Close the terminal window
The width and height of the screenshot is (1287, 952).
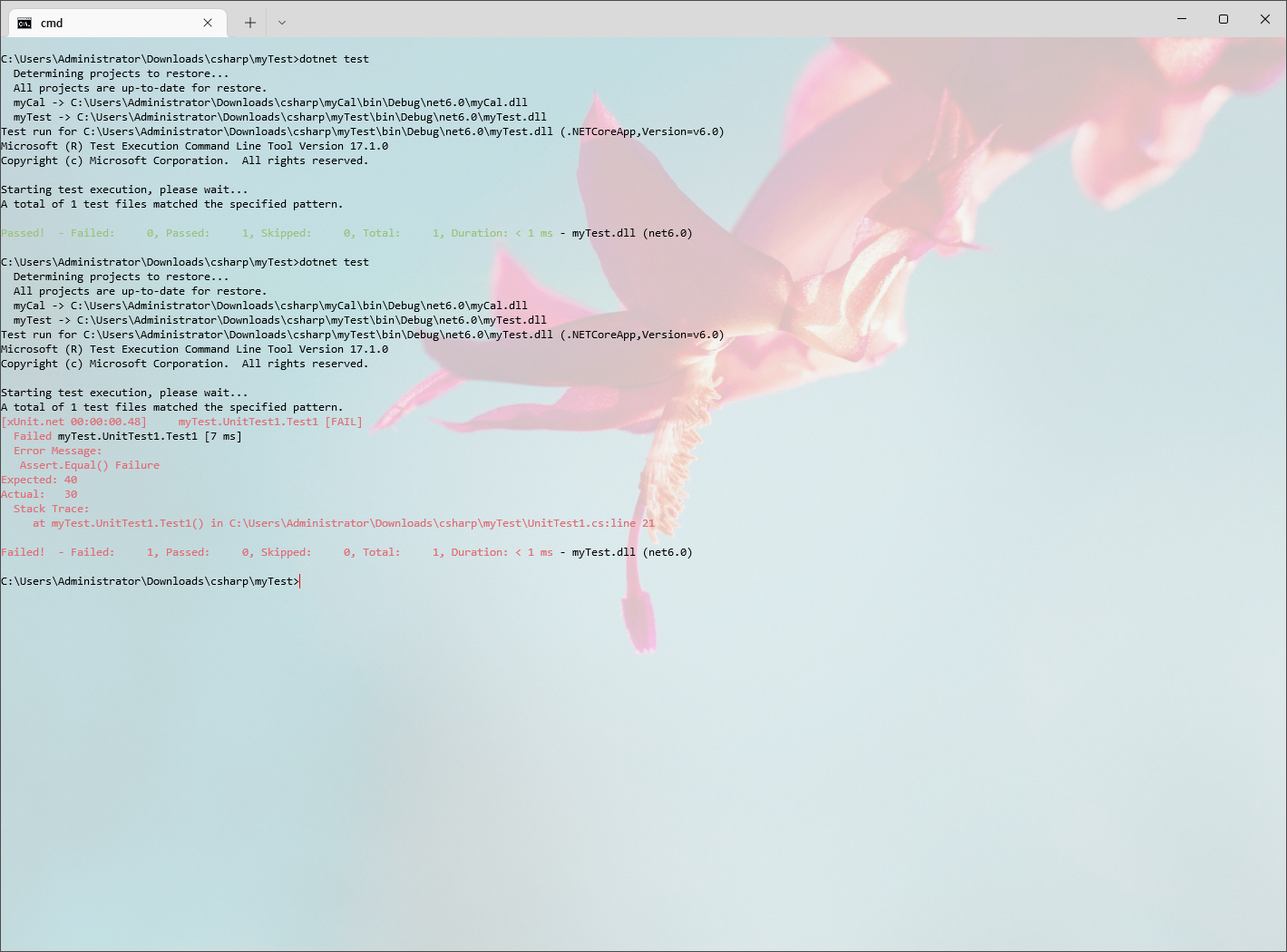(x=1265, y=19)
